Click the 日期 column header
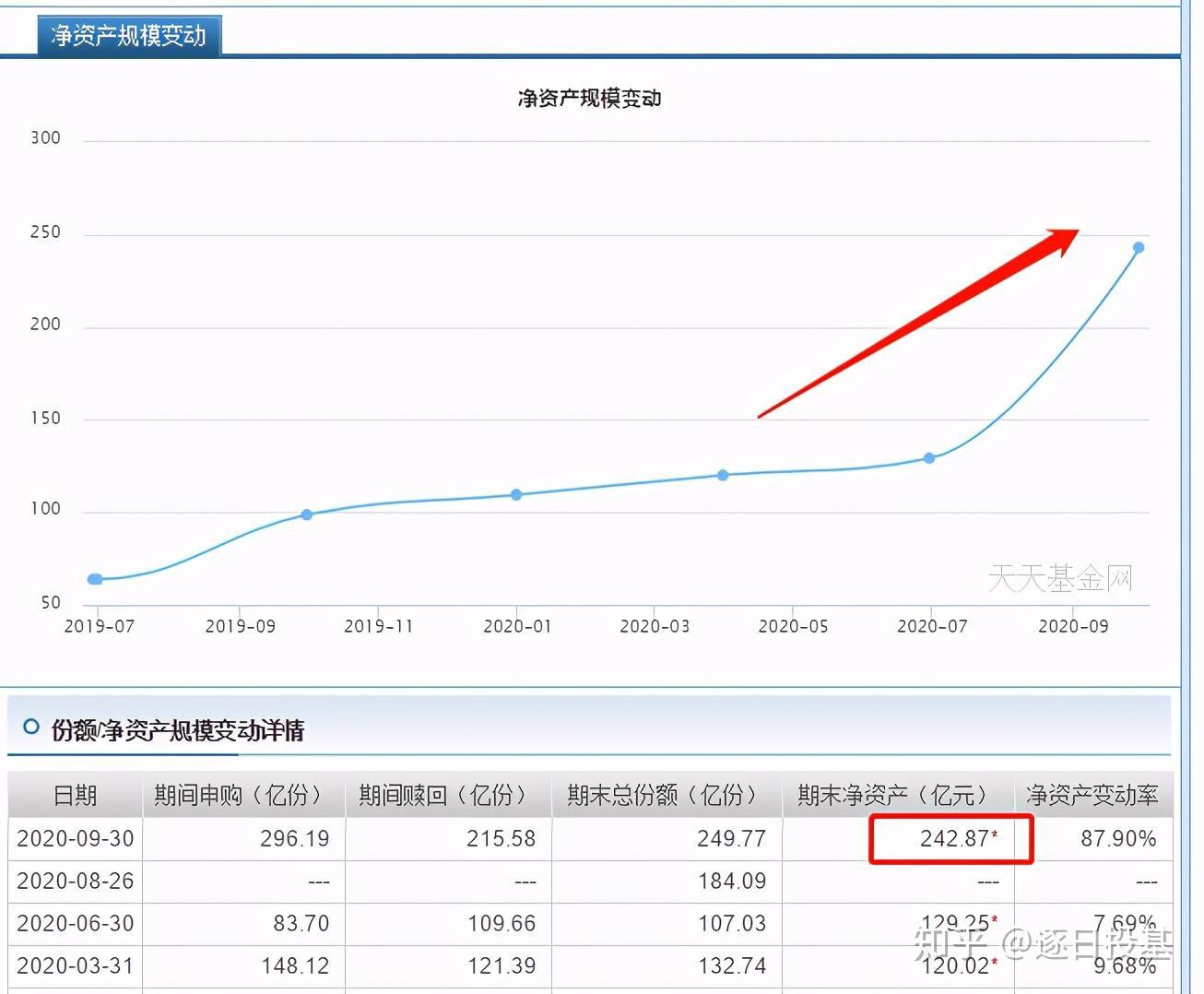Screen dimensions: 1204x994 tap(76, 795)
